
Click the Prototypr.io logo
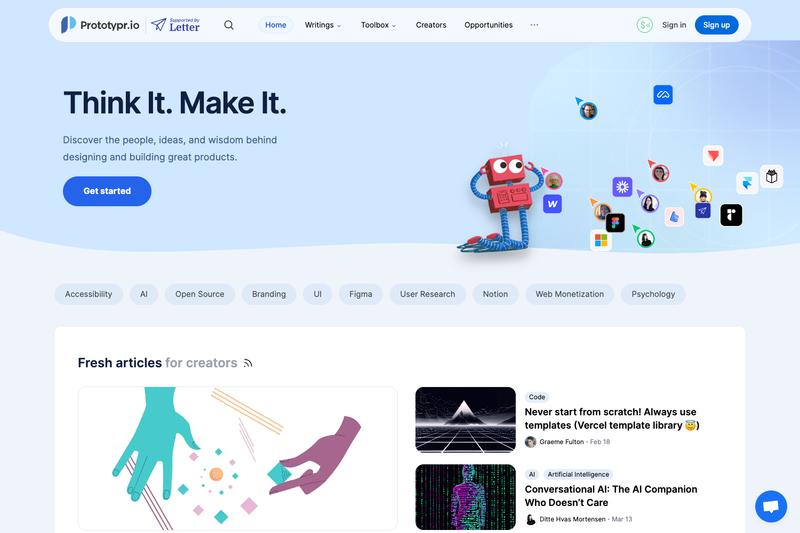point(100,24)
